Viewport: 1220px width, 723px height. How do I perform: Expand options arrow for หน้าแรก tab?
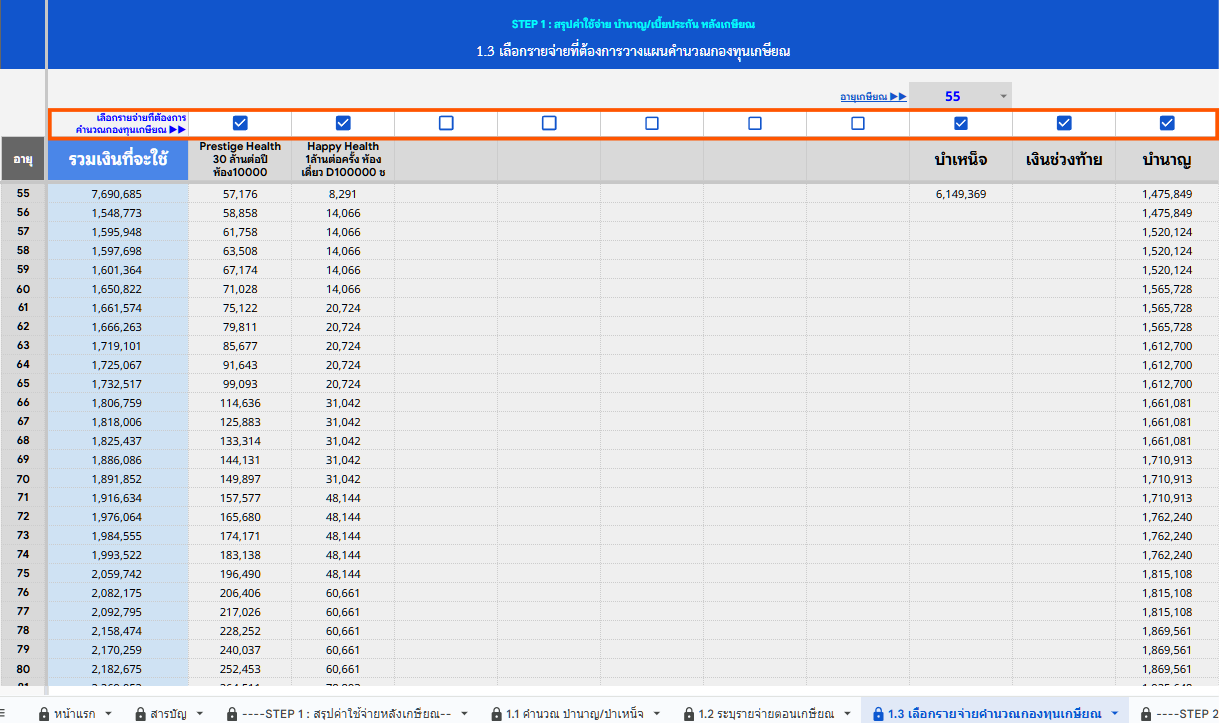(x=108, y=714)
